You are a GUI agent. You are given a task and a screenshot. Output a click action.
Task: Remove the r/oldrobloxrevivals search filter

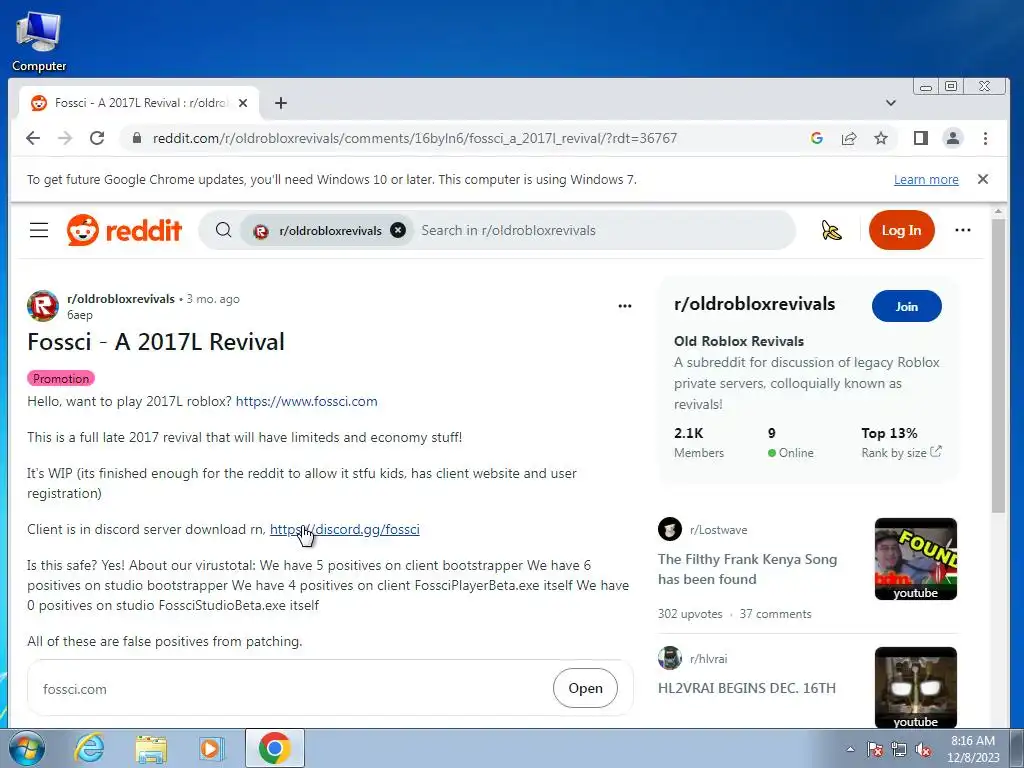coord(398,230)
